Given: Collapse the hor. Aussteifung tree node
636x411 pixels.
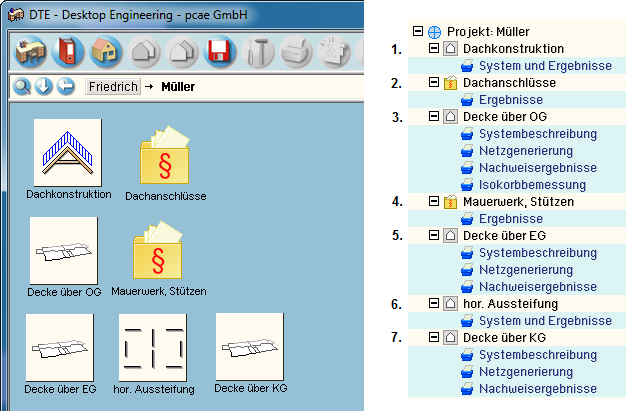Looking at the screenshot, I should (432, 304).
